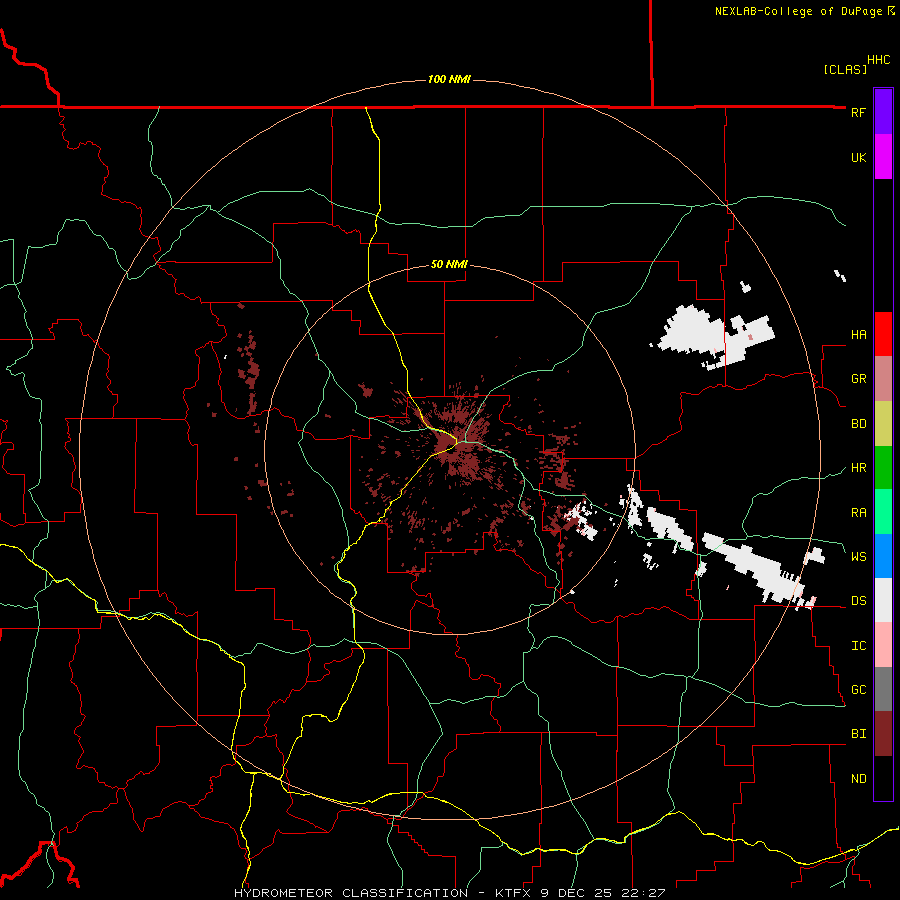Click the NEXLAB-College of DuPage text
Screen dimensions: 900x900
pyautogui.click(x=798, y=11)
